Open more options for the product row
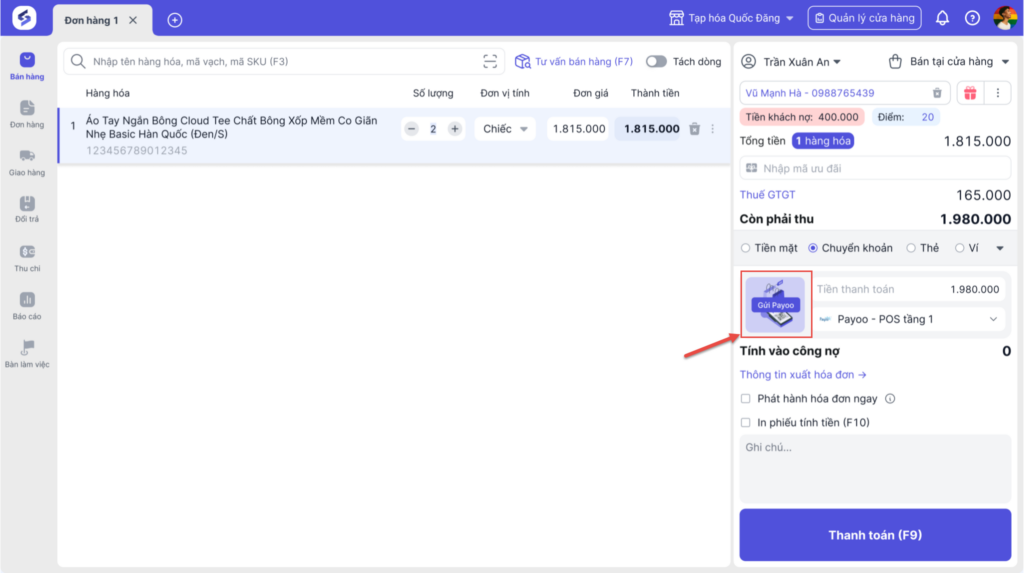Viewport: 1024px width, 573px height. click(x=712, y=129)
